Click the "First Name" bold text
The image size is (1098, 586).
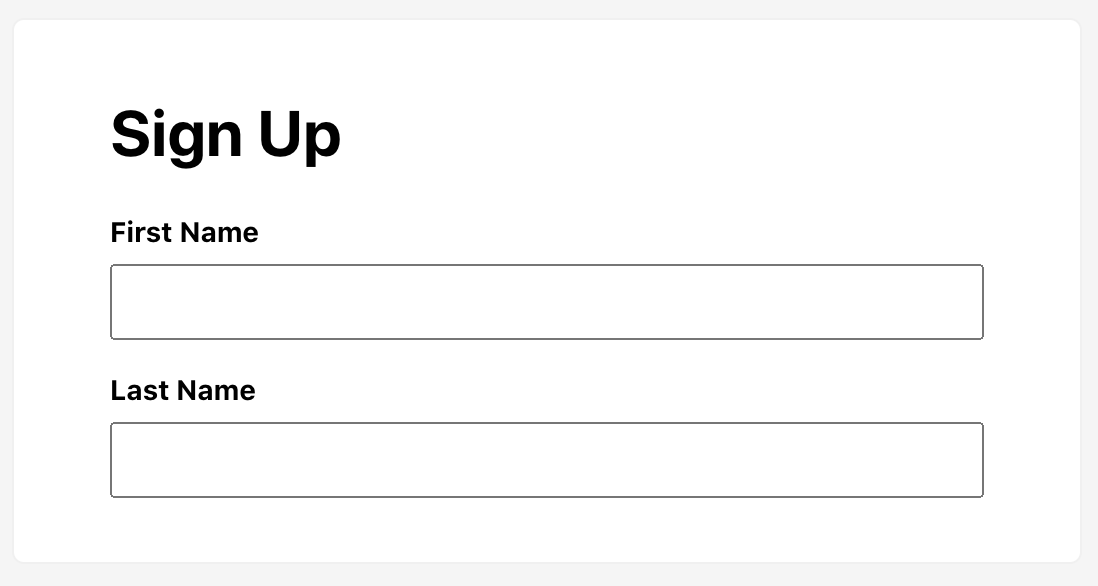pos(184,233)
